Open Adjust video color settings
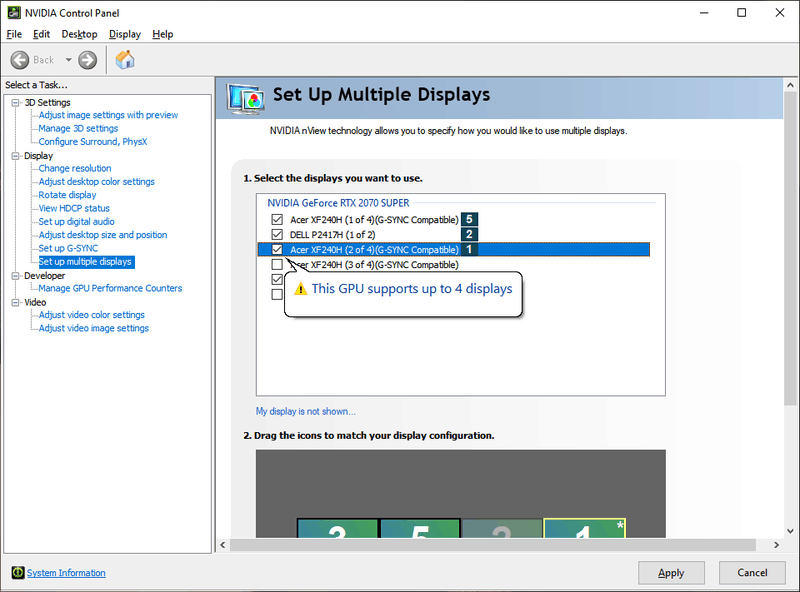 point(92,314)
